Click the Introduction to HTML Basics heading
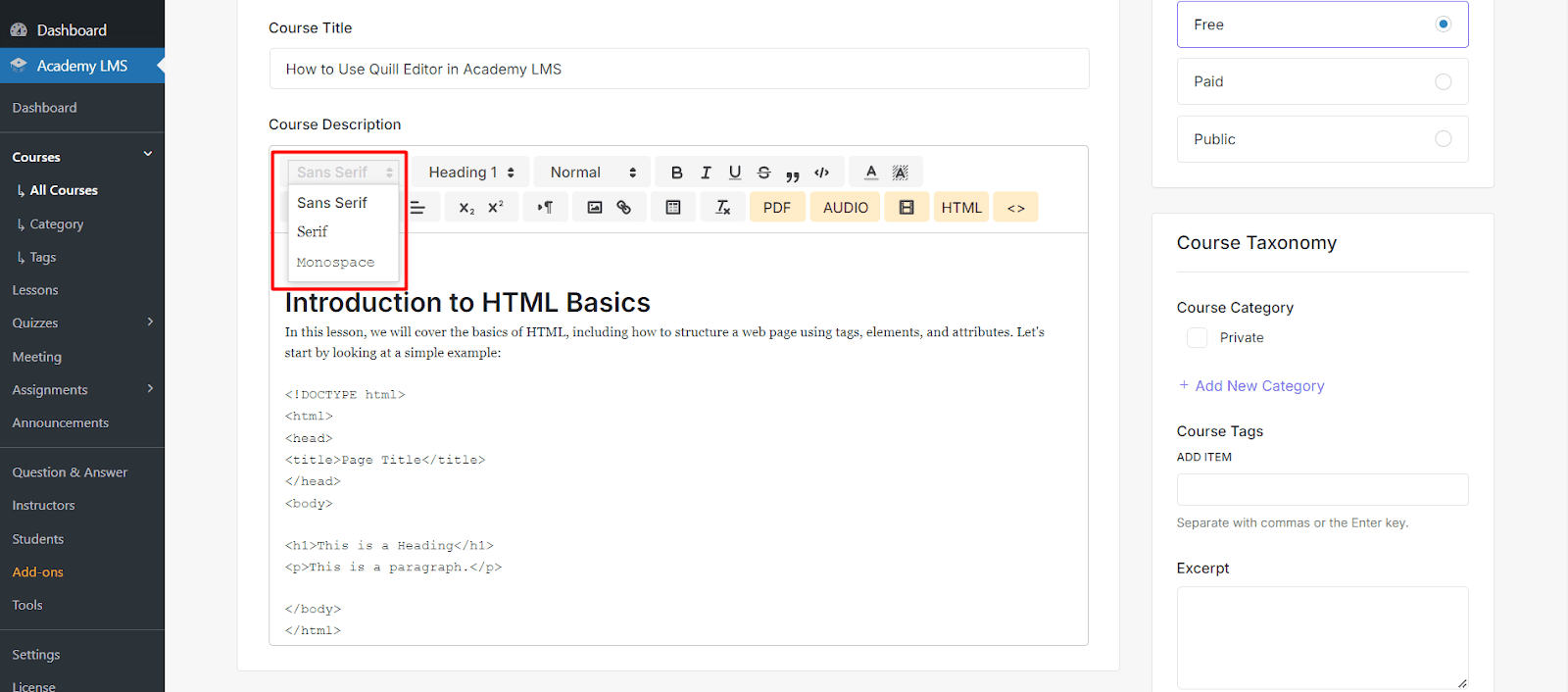Image resolution: width=1568 pixels, height=692 pixels. click(467, 302)
